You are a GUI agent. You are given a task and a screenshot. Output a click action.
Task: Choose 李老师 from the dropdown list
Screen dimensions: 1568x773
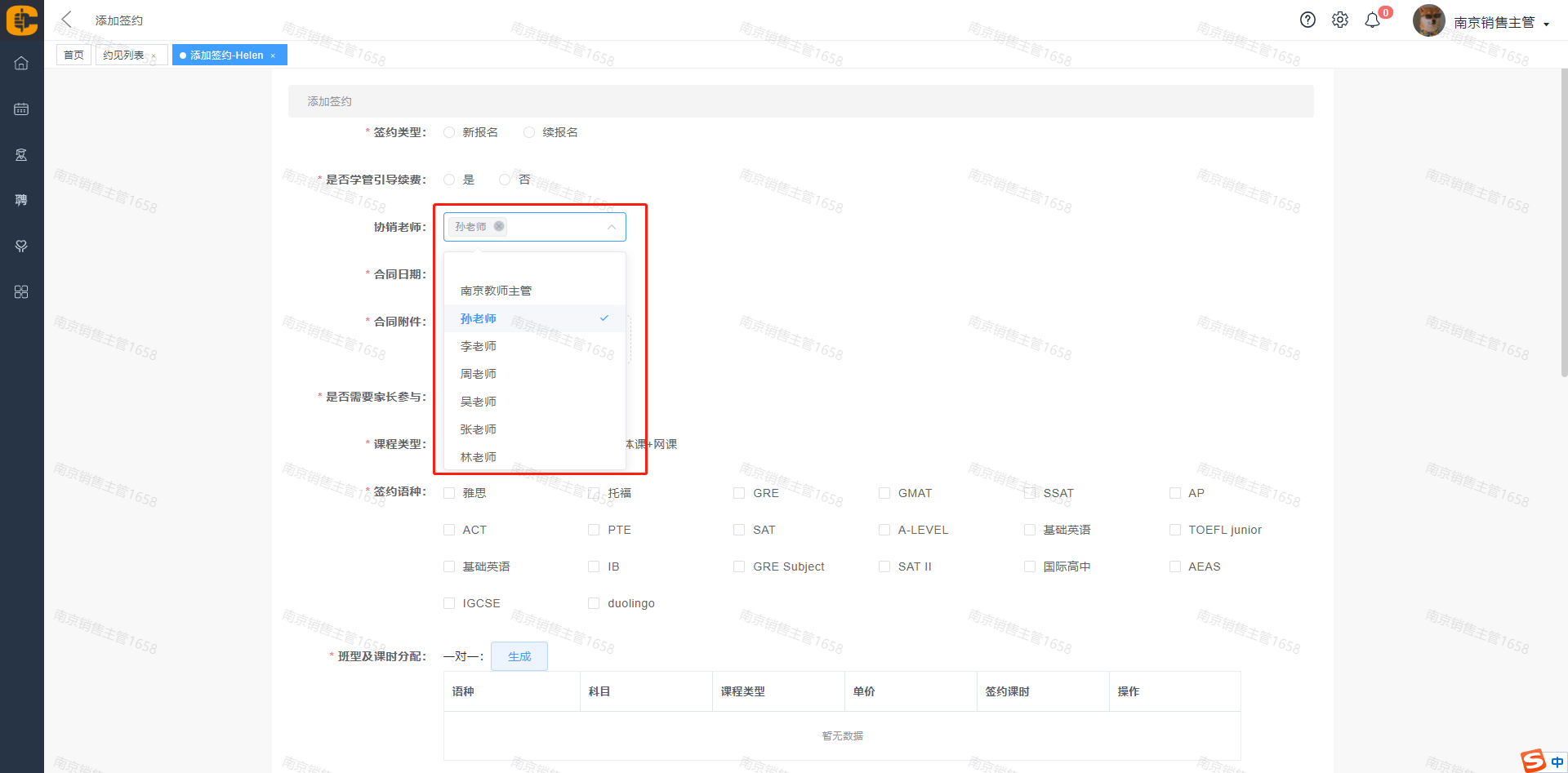pos(479,346)
